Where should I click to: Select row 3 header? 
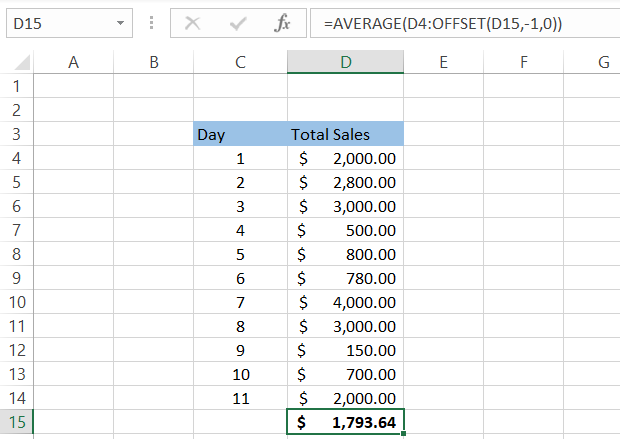point(16,134)
